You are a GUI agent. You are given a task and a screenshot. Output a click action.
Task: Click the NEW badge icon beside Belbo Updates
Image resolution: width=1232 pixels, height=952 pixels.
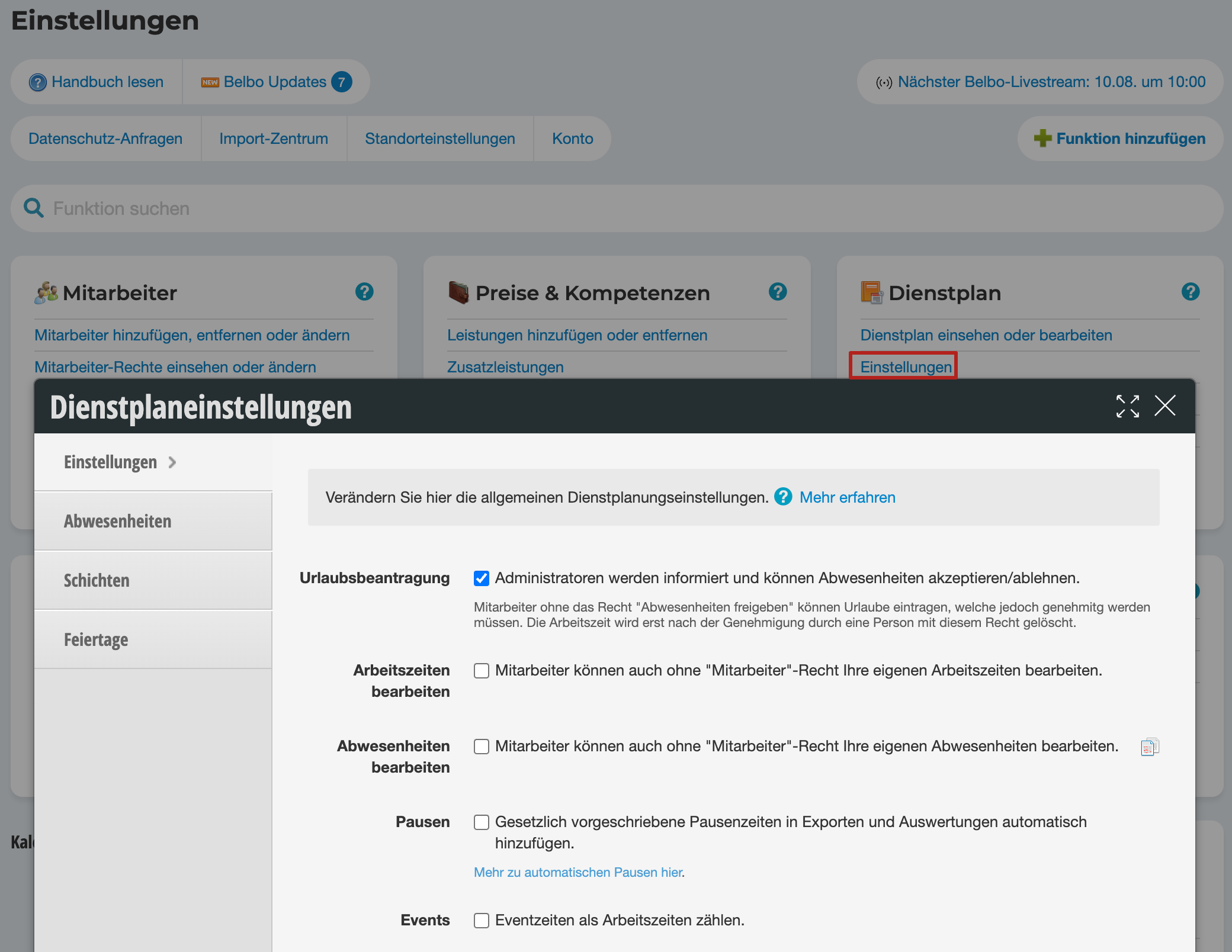pyautogui.click(x=210, y=82)
